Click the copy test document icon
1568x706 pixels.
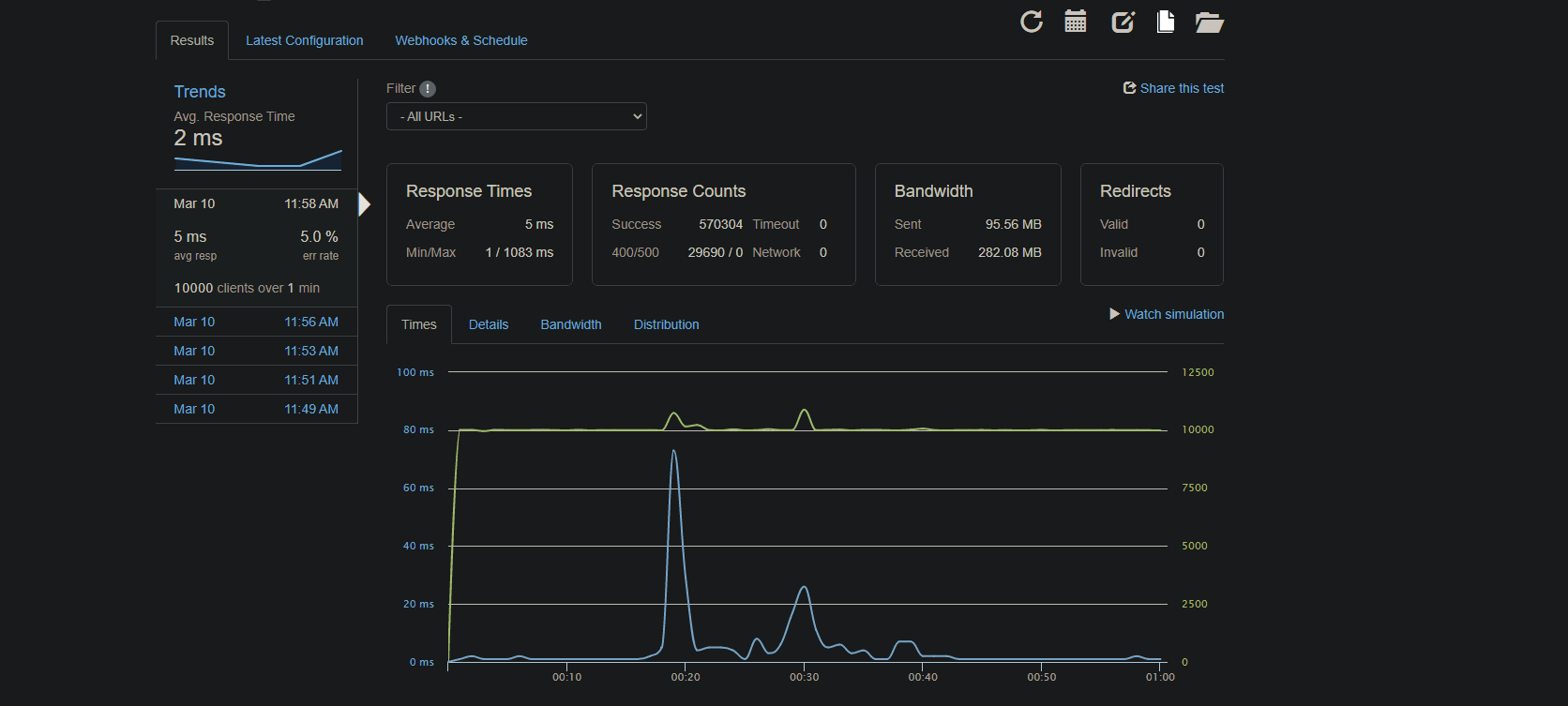(1166, 22)
